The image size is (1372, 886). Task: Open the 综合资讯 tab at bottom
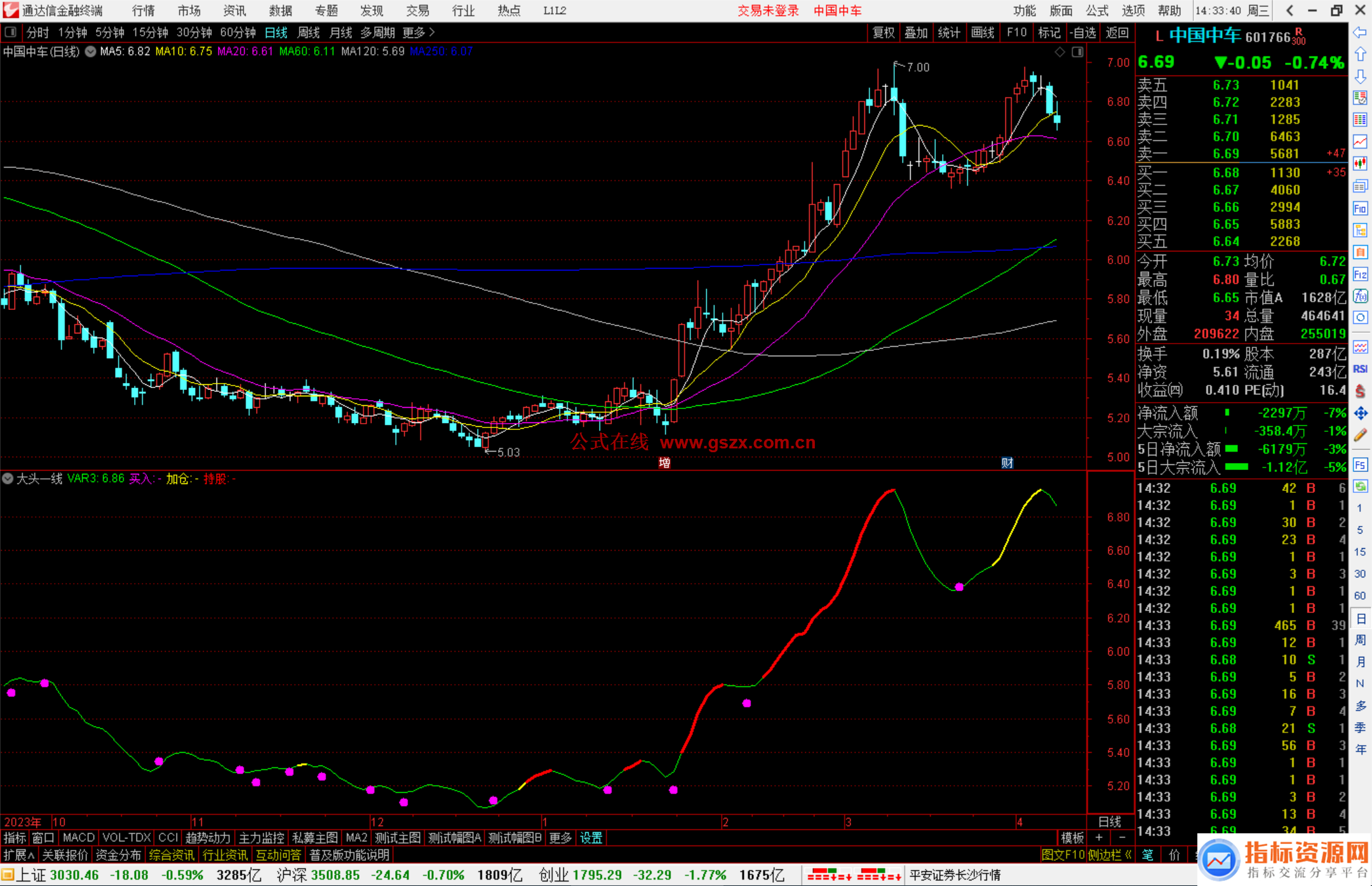click(x=171, y=855)
